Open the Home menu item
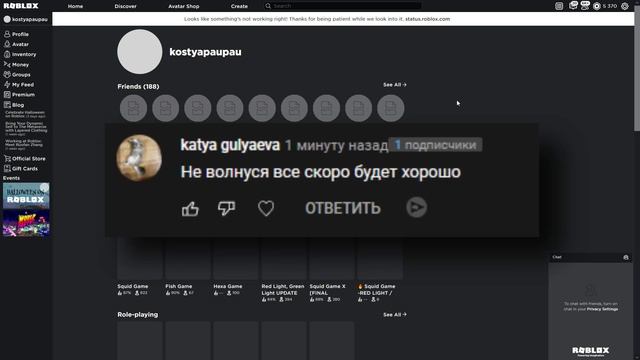Screen dimensions: 640x360 point(75,6)
